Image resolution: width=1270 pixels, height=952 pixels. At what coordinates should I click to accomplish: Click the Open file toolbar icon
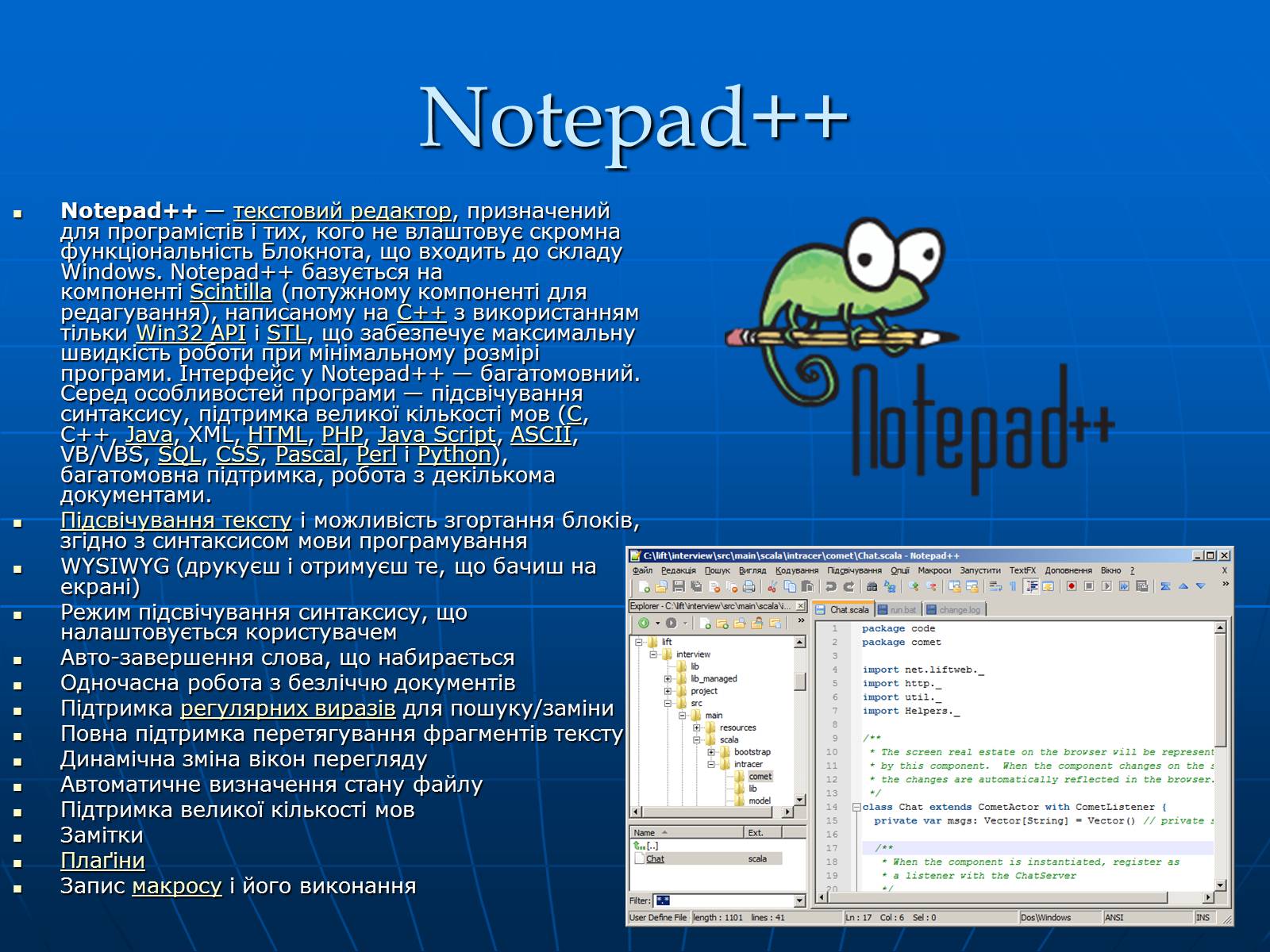(x=661, y=587)
